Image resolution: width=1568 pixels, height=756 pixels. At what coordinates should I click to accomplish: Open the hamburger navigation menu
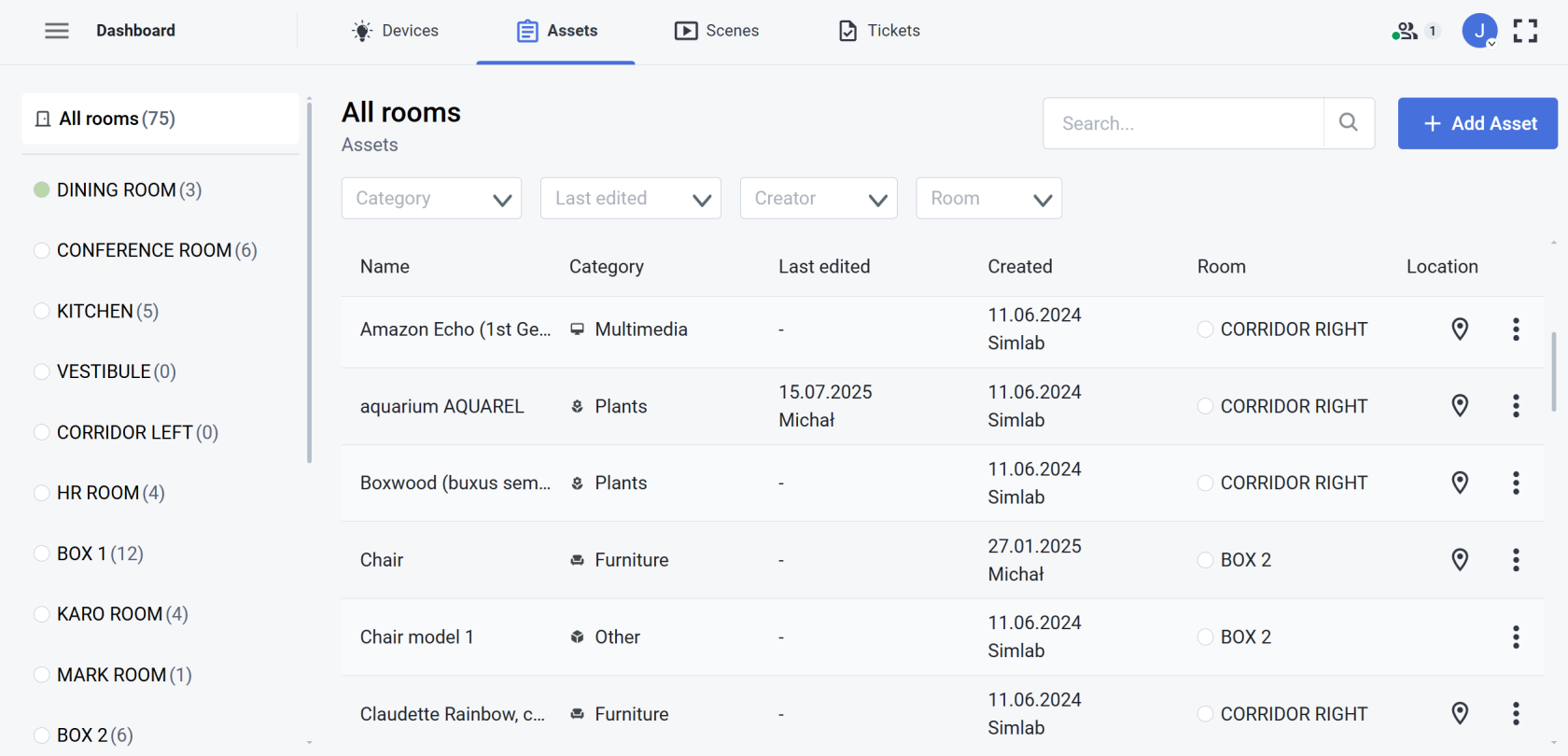click(x=57, y=31)
